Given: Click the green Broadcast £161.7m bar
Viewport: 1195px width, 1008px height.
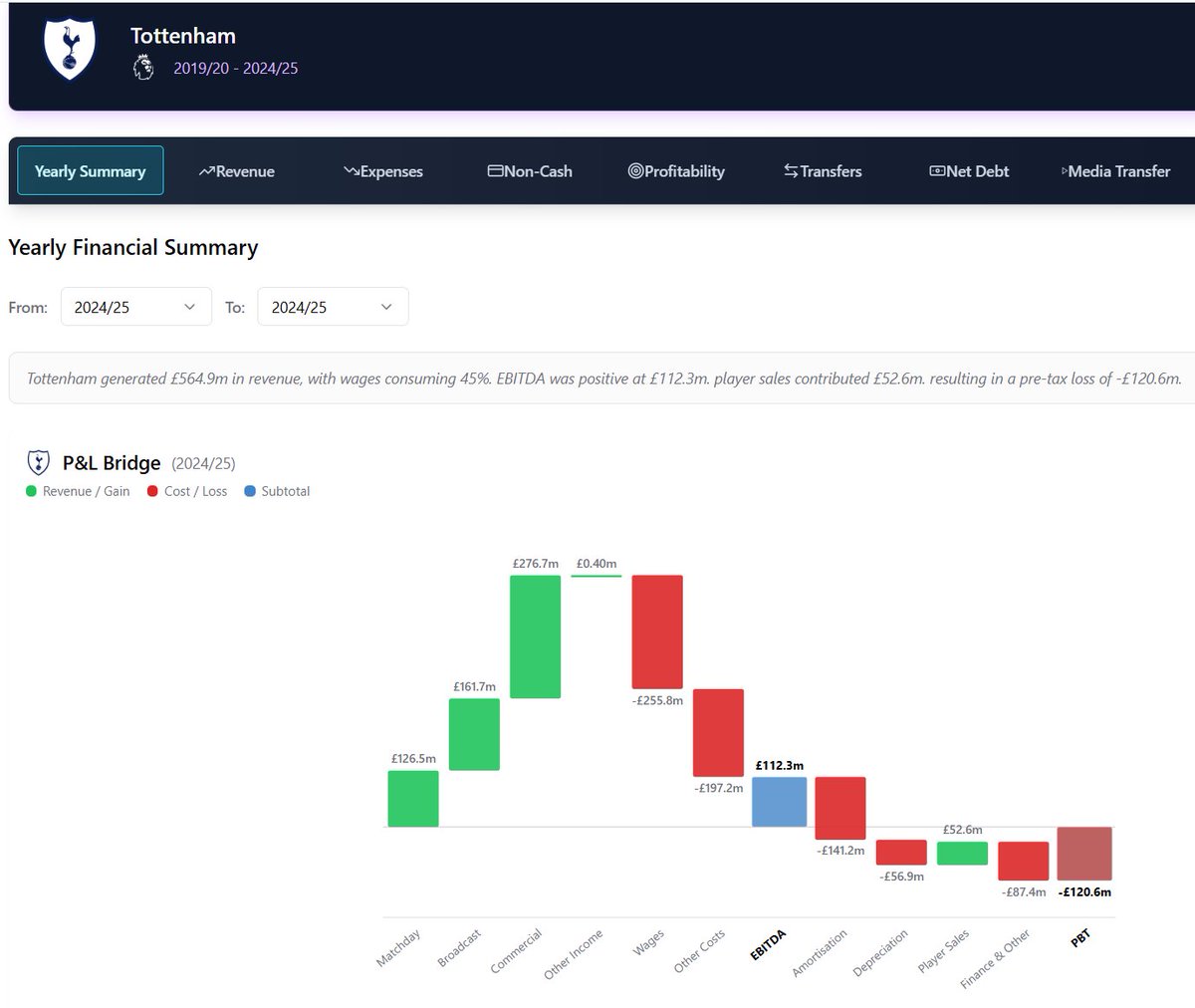Looking at the screenshot, I should (x=474, y=734).
